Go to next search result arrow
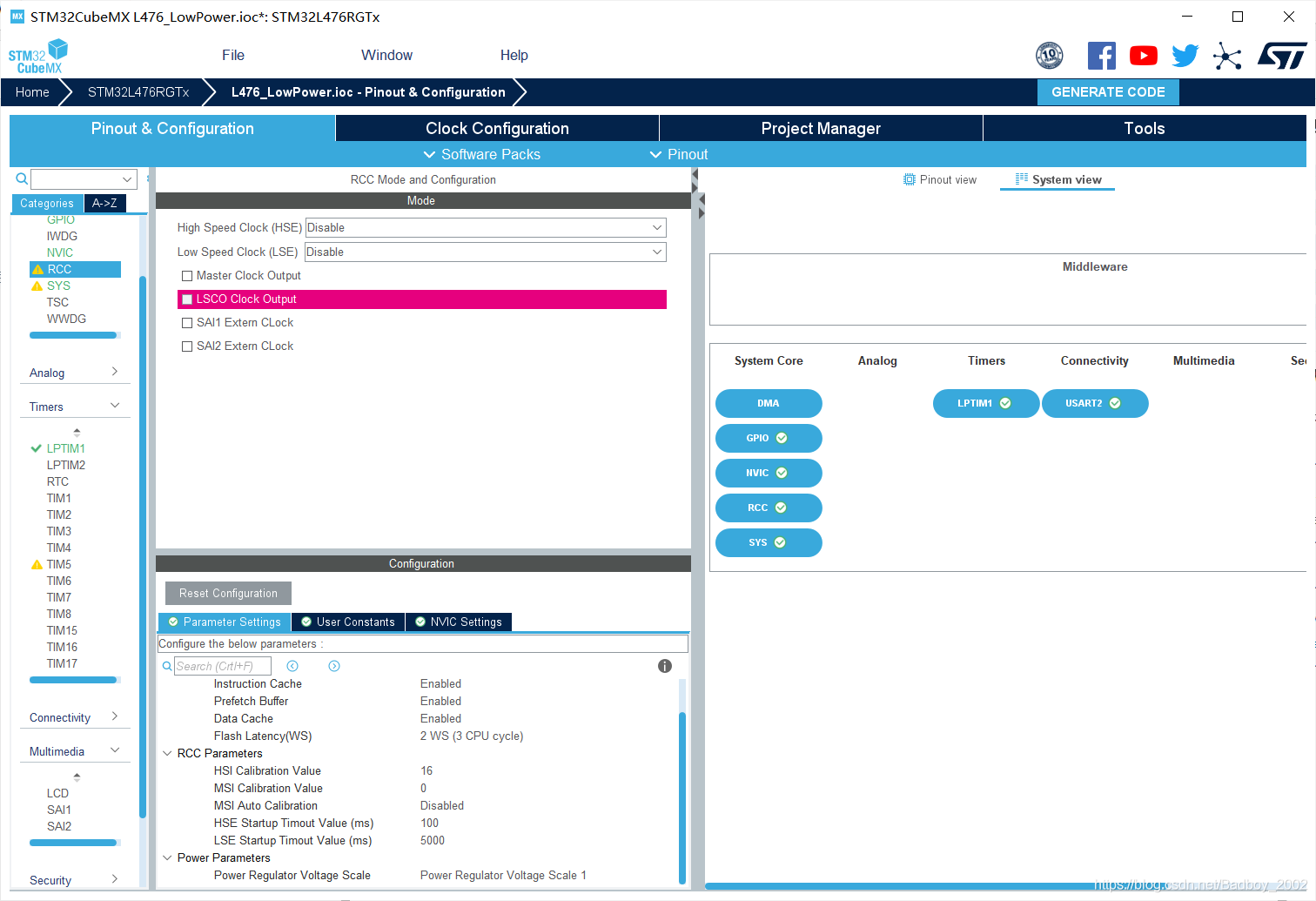The image size is (1316, 901). 334,666
